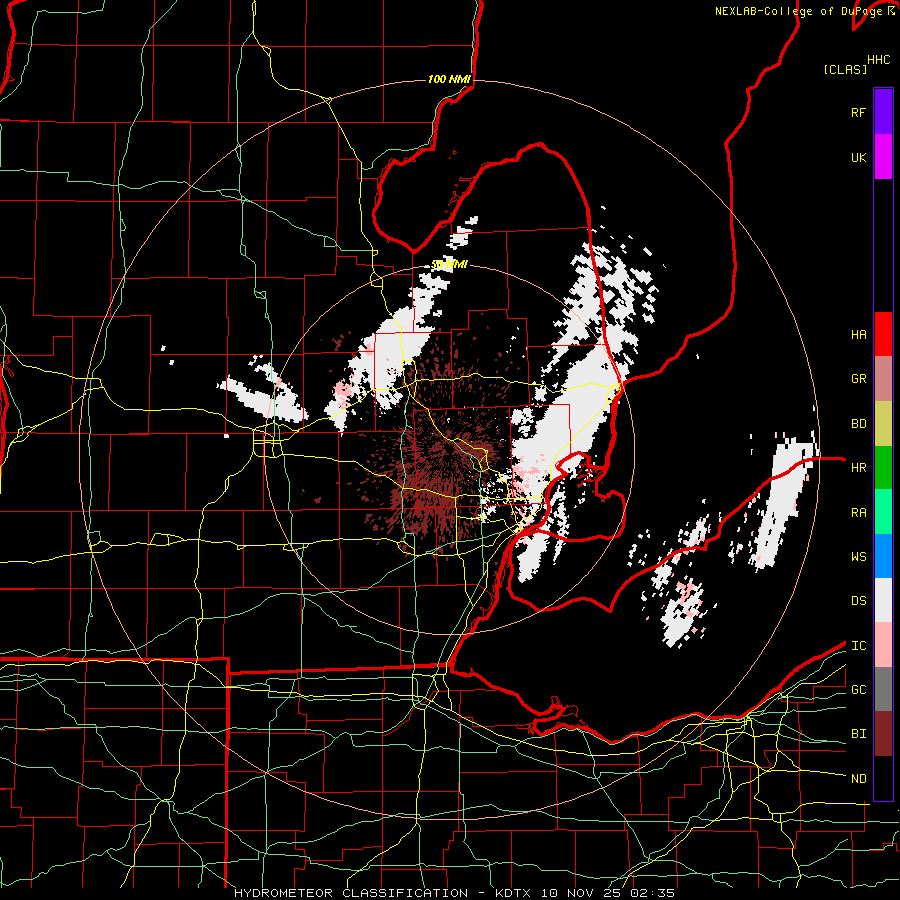900x900 pixels.
Task: Click the 50 NMI range ring label
Action: (x=449, y=265)
